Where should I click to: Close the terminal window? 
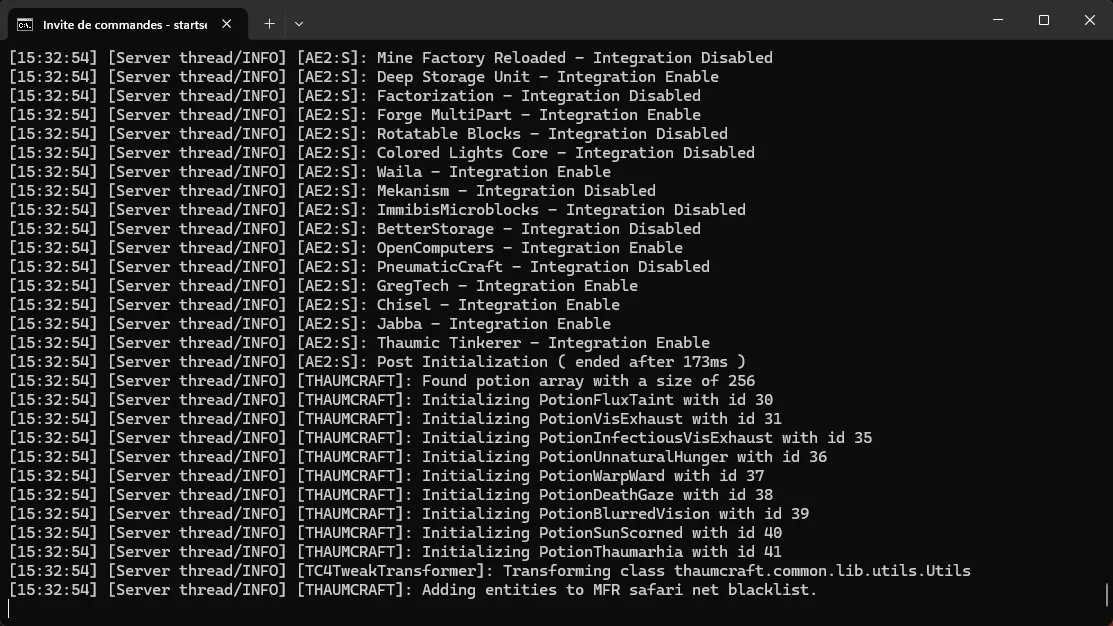click(1090, 20)
